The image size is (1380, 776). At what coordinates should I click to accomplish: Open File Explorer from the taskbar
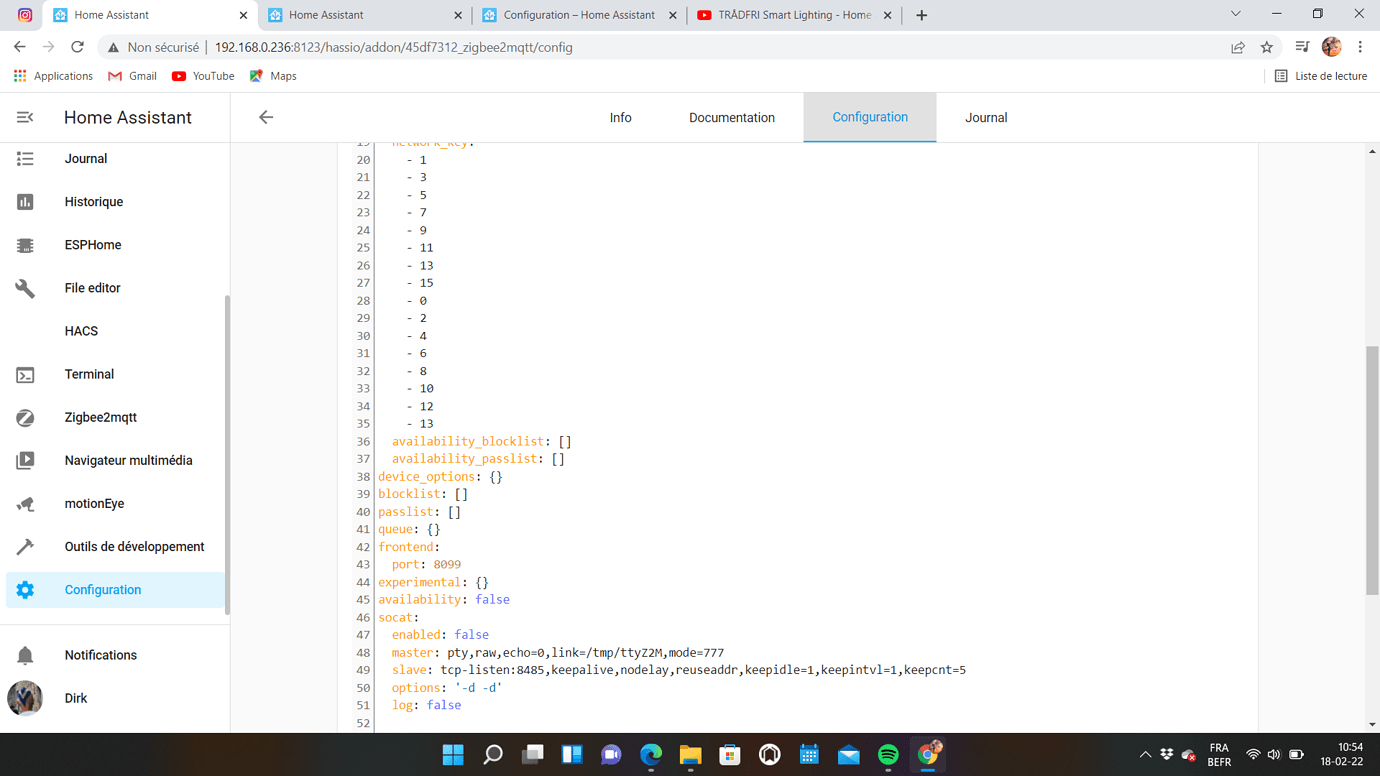click(690, 754)
